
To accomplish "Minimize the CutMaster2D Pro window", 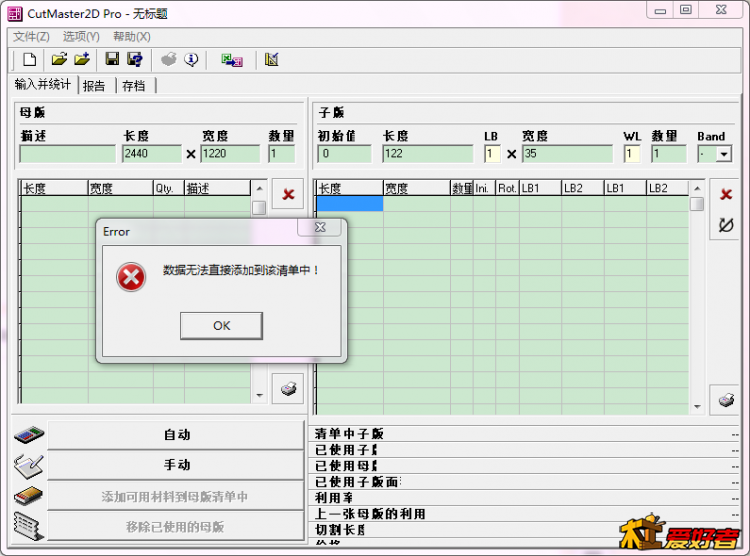I will tap(660, 10).
